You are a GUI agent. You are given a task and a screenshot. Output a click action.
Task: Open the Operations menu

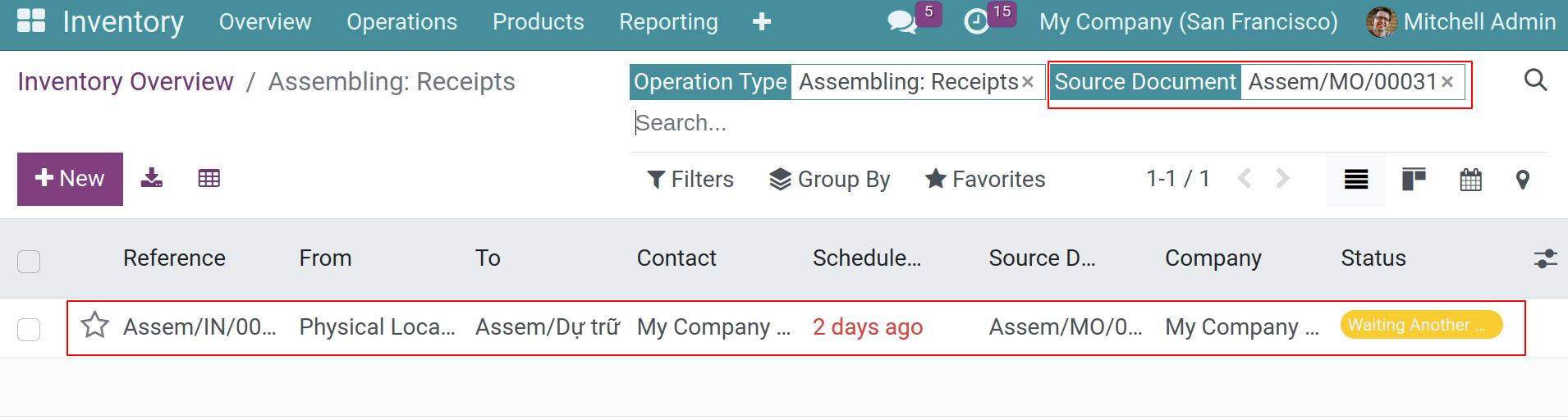(x=401, y=22)
